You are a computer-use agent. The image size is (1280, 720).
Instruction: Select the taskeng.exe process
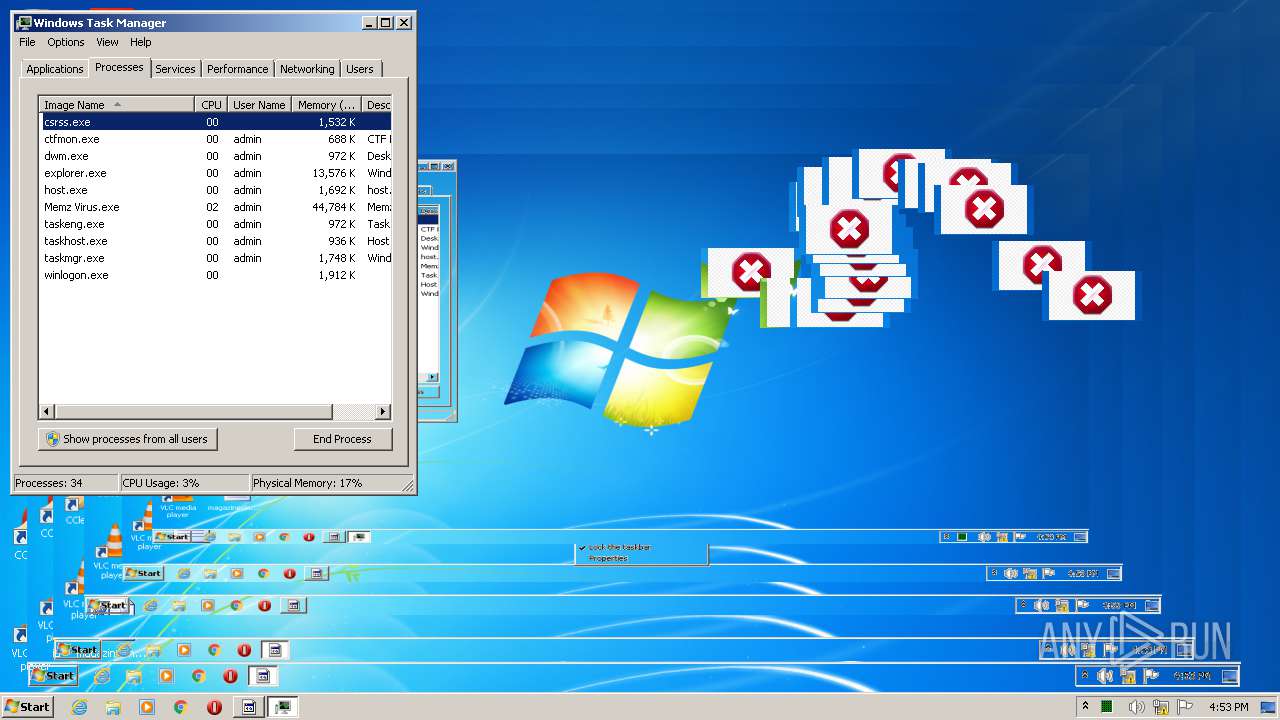tap(215, 224)
